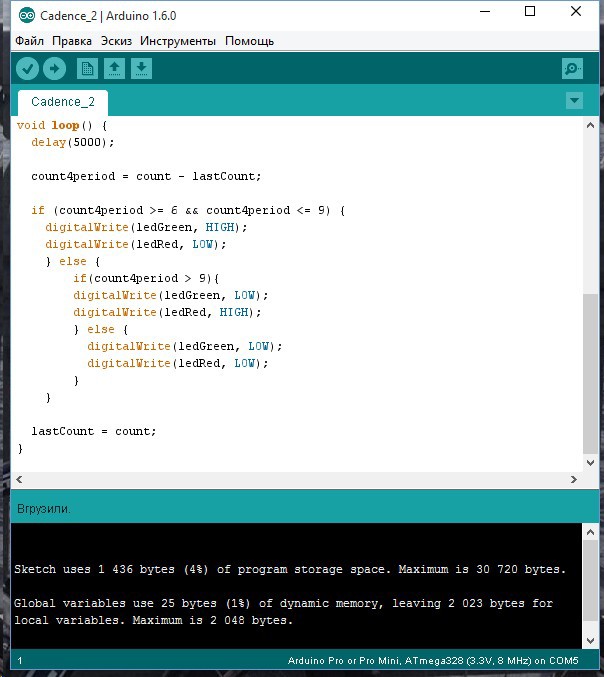The height and width of the screenshot is (677, 604).
Task: Click 'count4period = count - lastCount;' line
Action: coord(146,177)
